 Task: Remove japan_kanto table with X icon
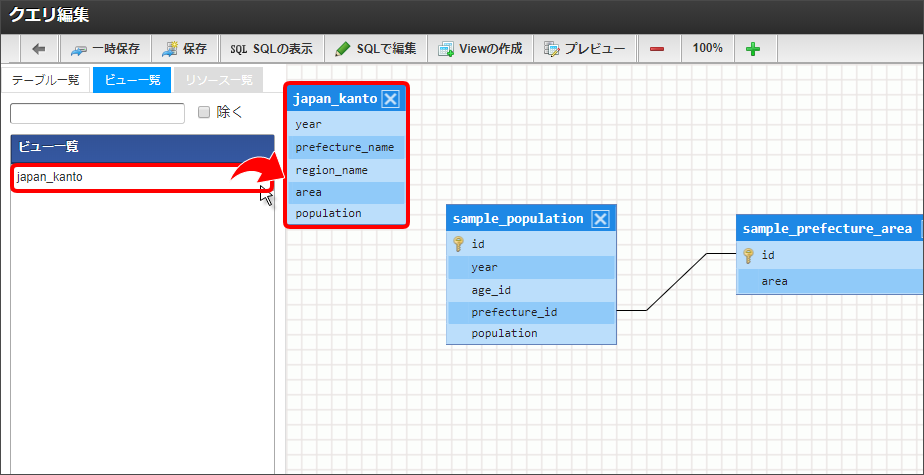click(390, 99)
